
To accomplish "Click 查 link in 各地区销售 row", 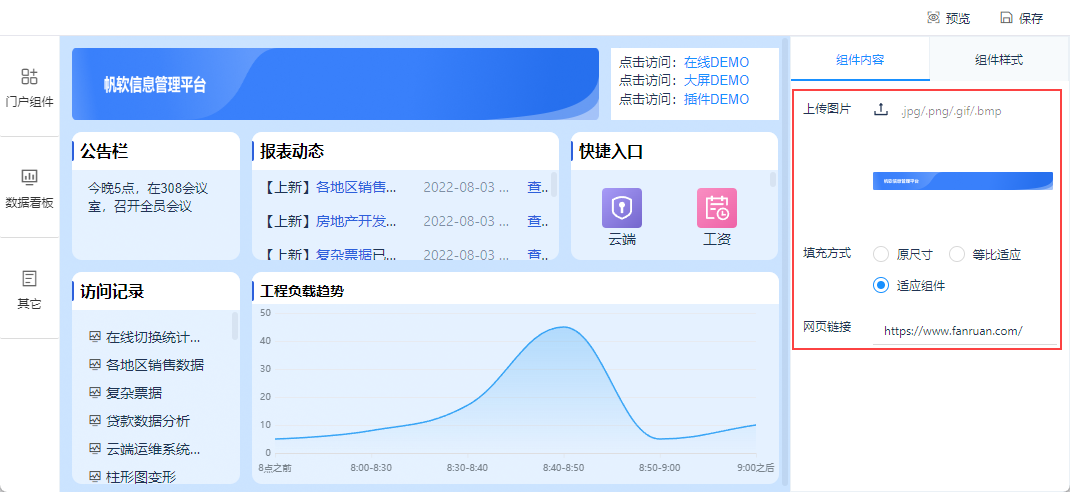I will tap(537, 187).
